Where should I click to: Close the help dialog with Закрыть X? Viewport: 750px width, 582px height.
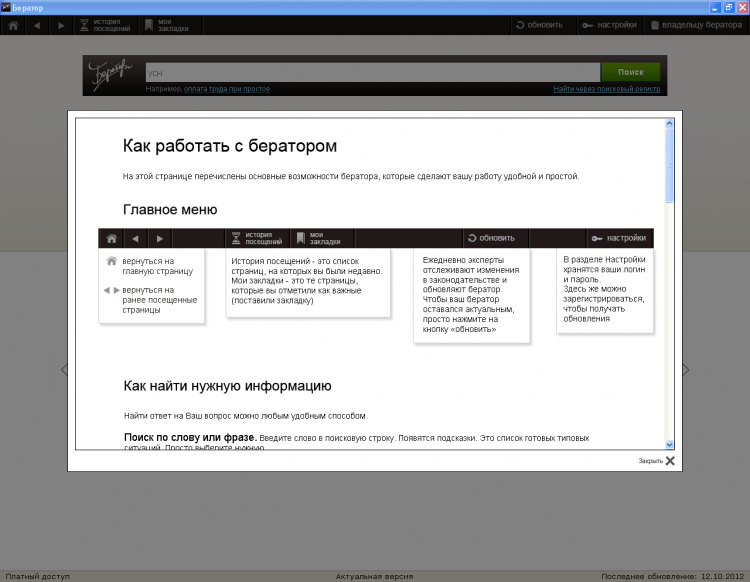[670, 461]
